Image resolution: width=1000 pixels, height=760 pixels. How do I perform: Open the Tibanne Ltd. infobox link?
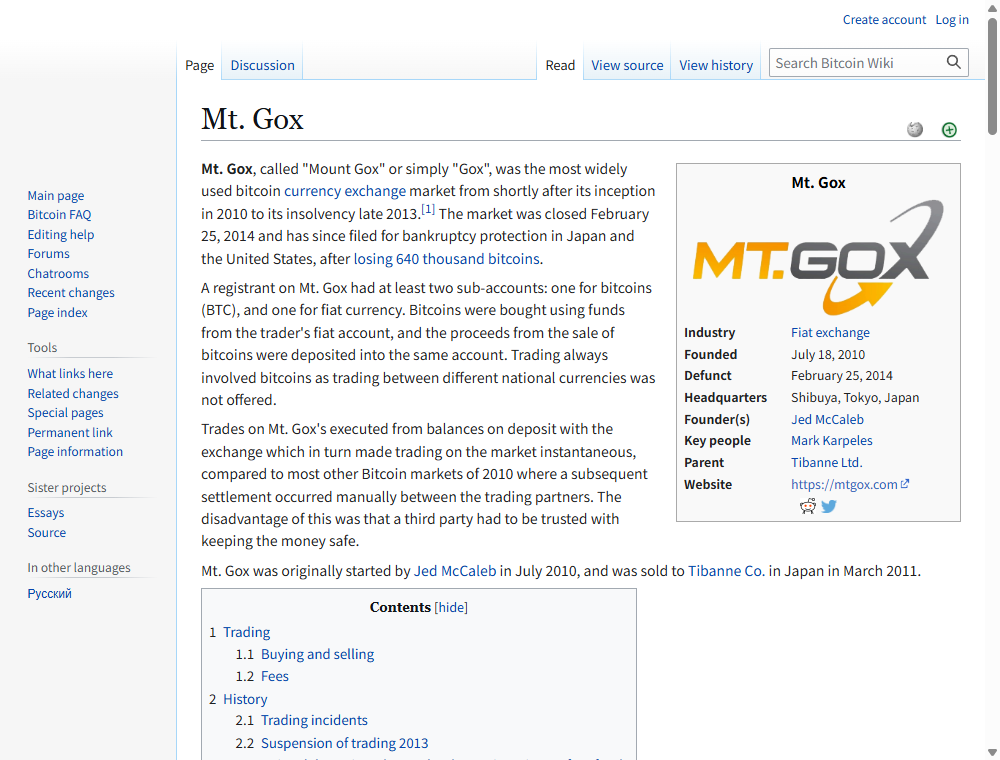827,462
